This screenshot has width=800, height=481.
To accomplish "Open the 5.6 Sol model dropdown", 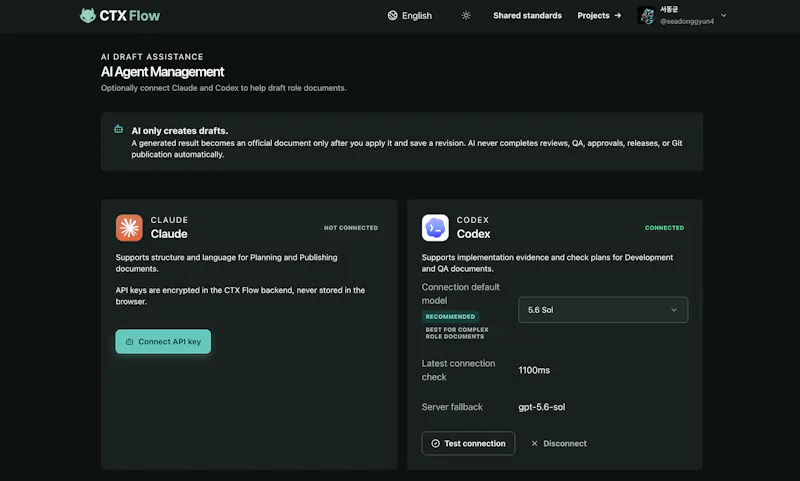I will click(603, 310).
